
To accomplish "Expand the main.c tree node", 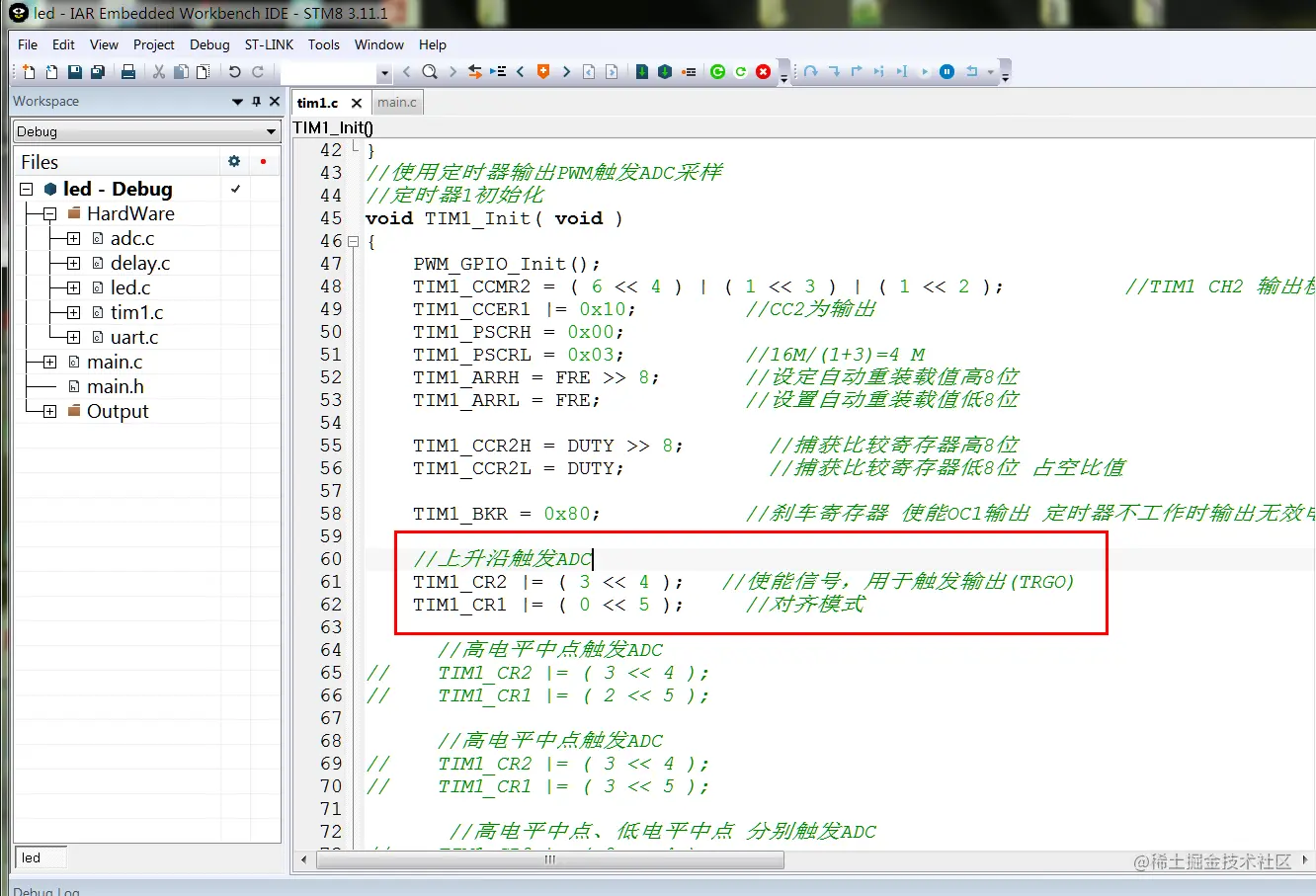I will (x=49, y=362).
